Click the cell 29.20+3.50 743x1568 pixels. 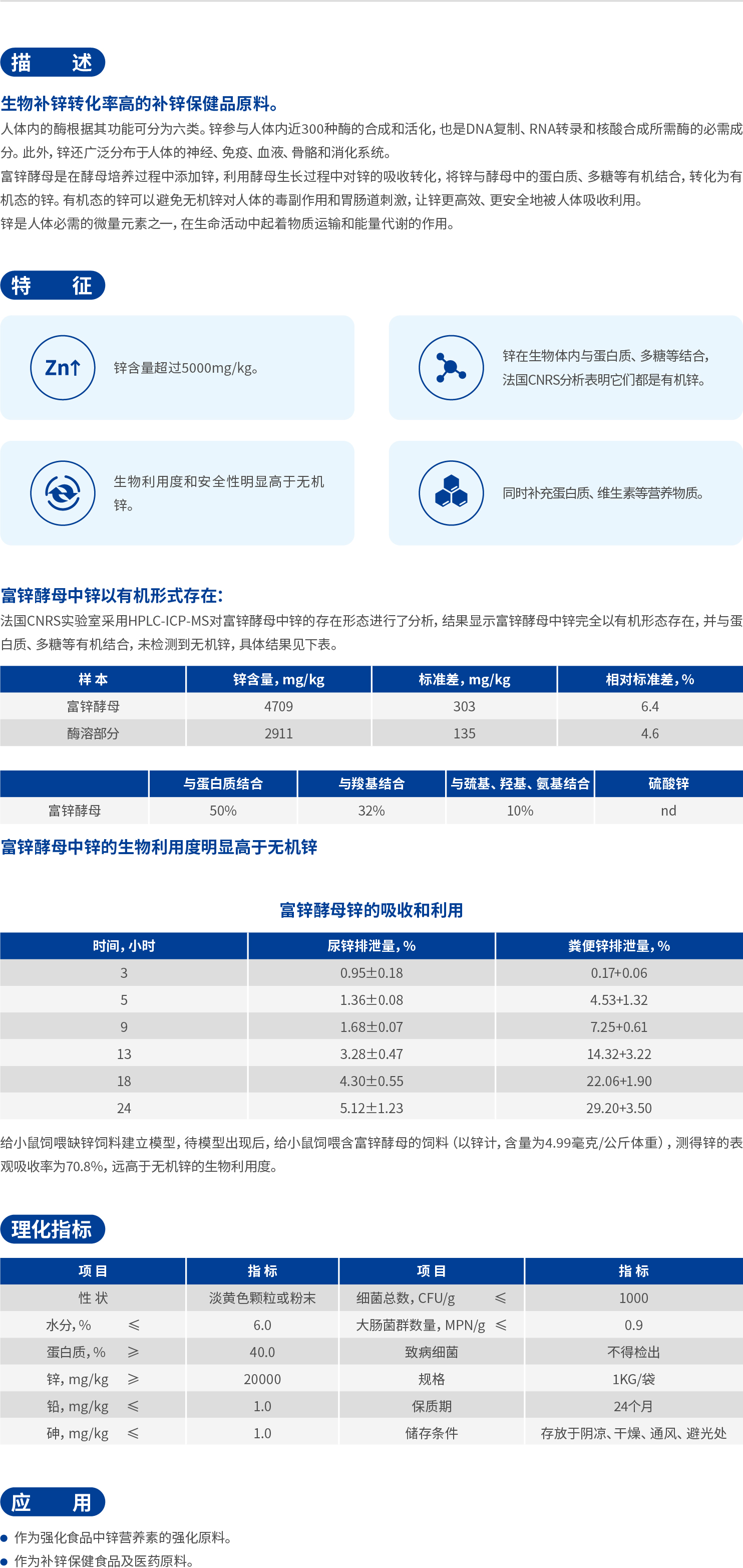(x=619, y=1108)
